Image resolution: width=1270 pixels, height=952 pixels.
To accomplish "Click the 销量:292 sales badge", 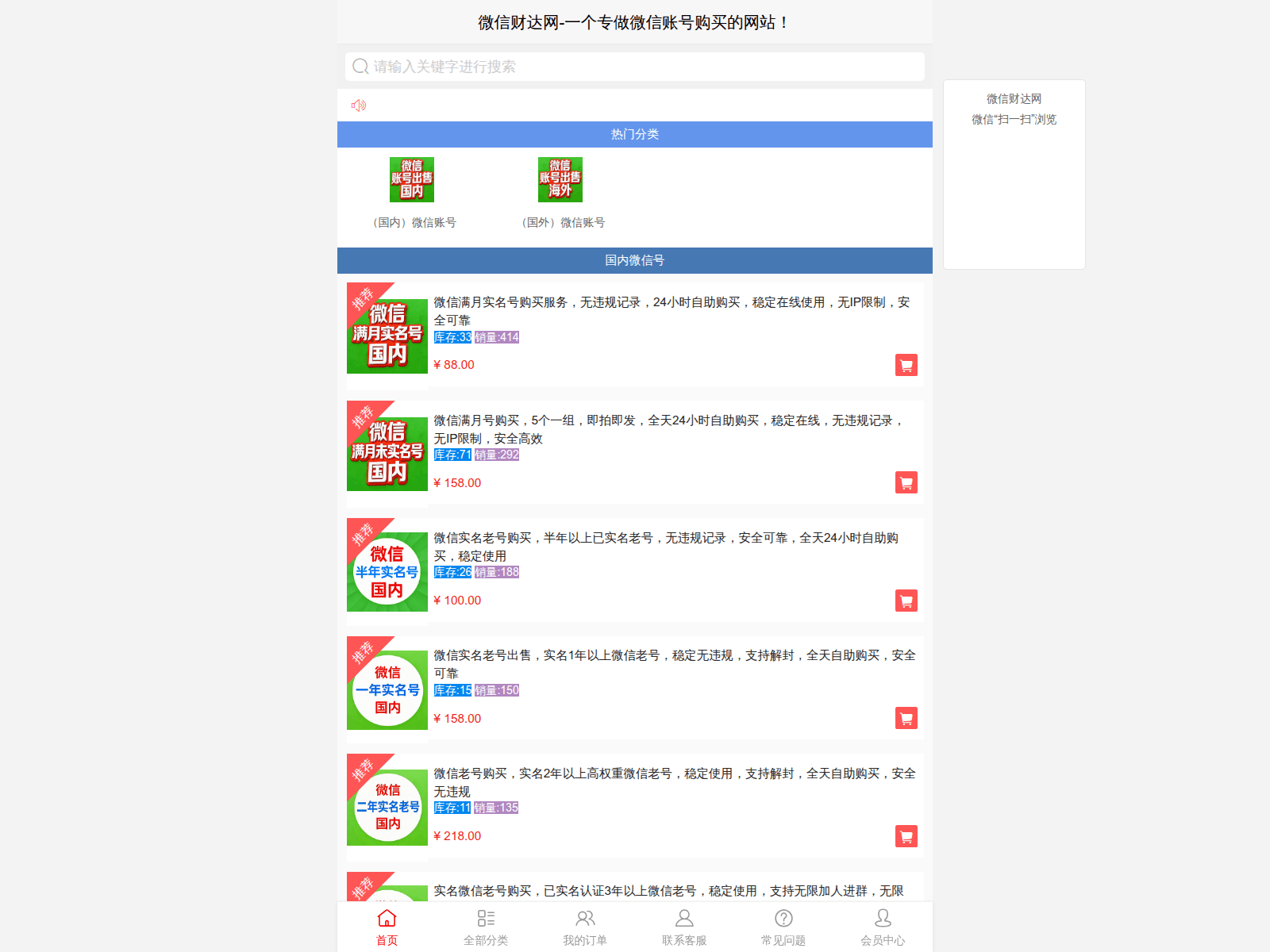I will 497,455.
